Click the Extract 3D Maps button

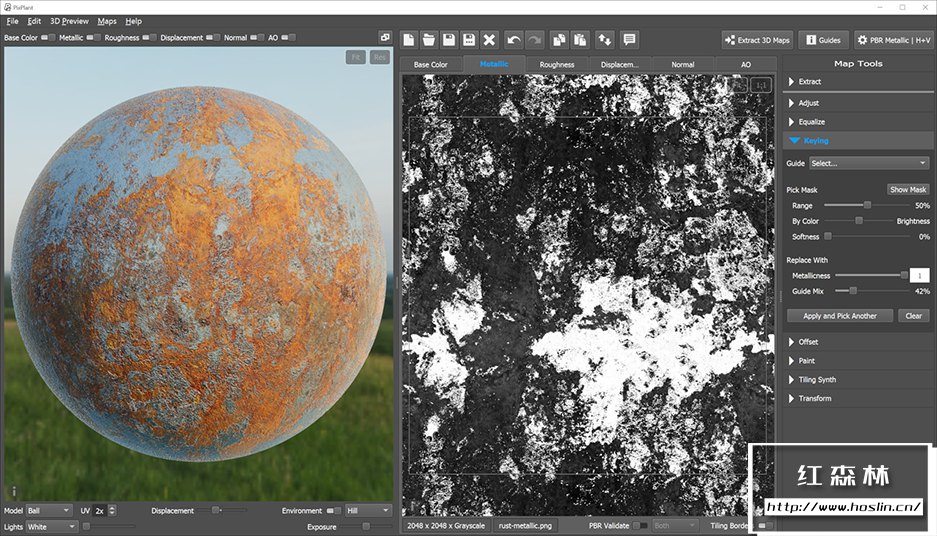tap(757, 40)
